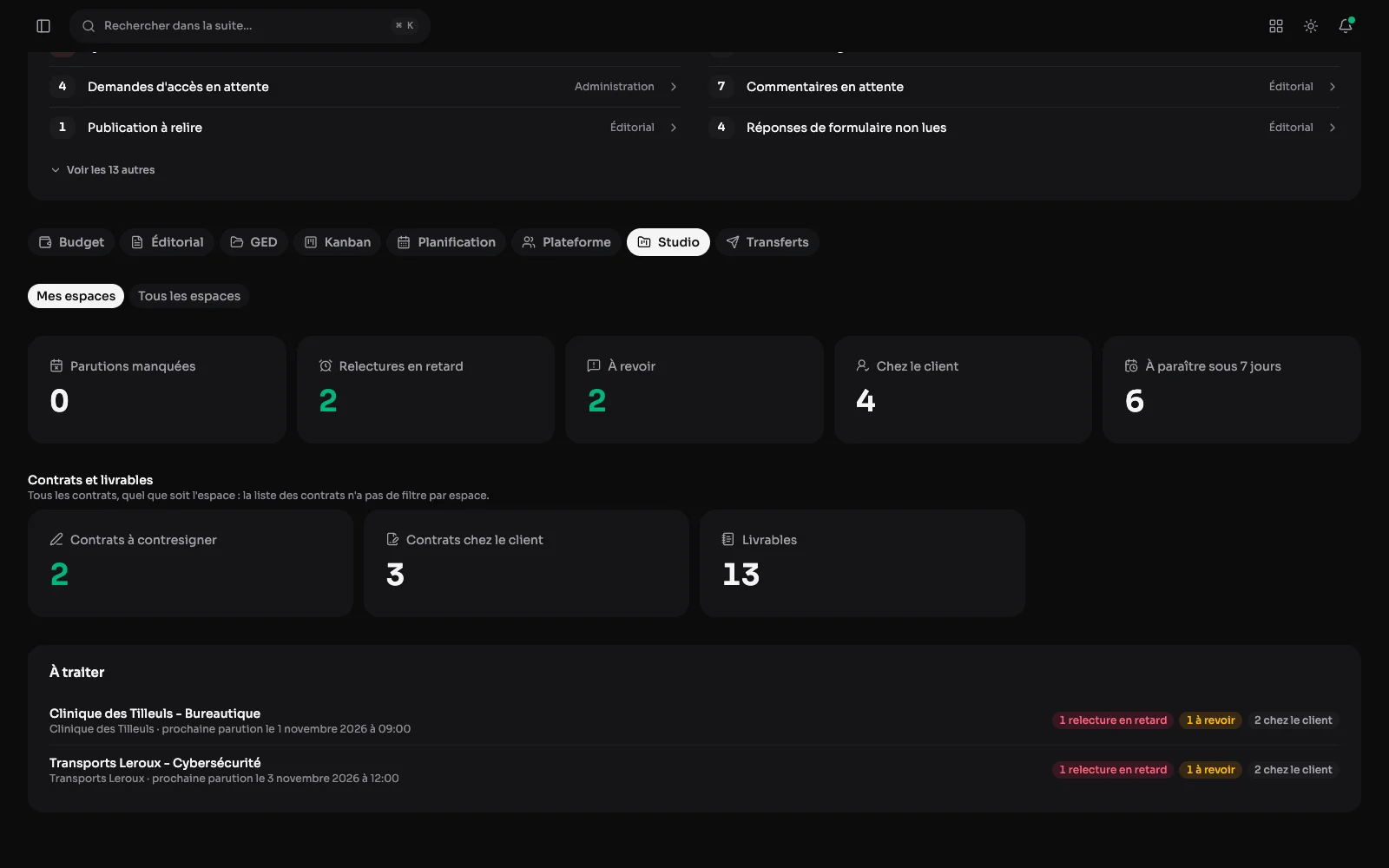1389x868 pixels.
Task: Open the 'À revoir' stat card
Action: coord(694,390)
